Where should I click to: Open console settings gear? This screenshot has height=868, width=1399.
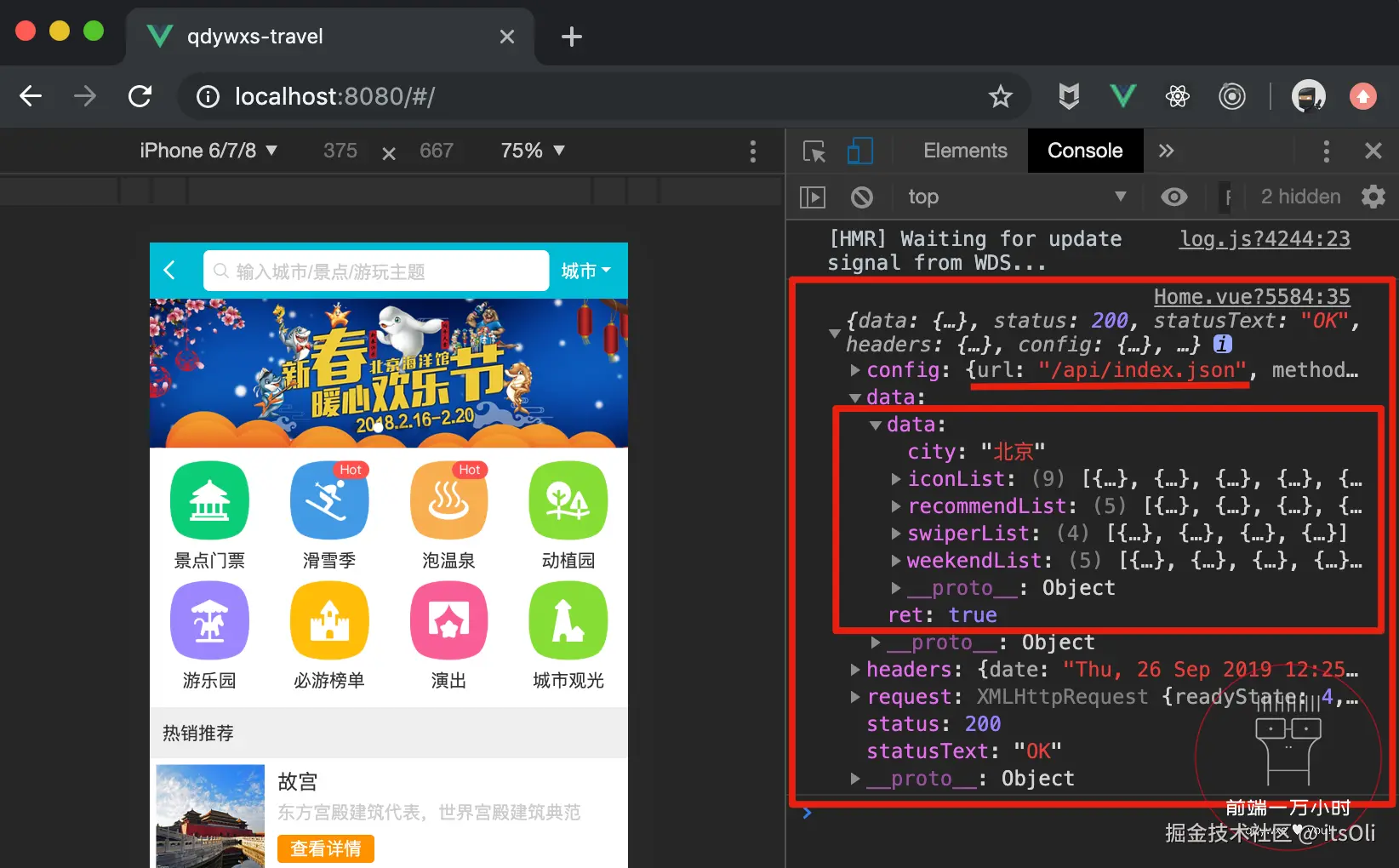[x=1373, y=197]
